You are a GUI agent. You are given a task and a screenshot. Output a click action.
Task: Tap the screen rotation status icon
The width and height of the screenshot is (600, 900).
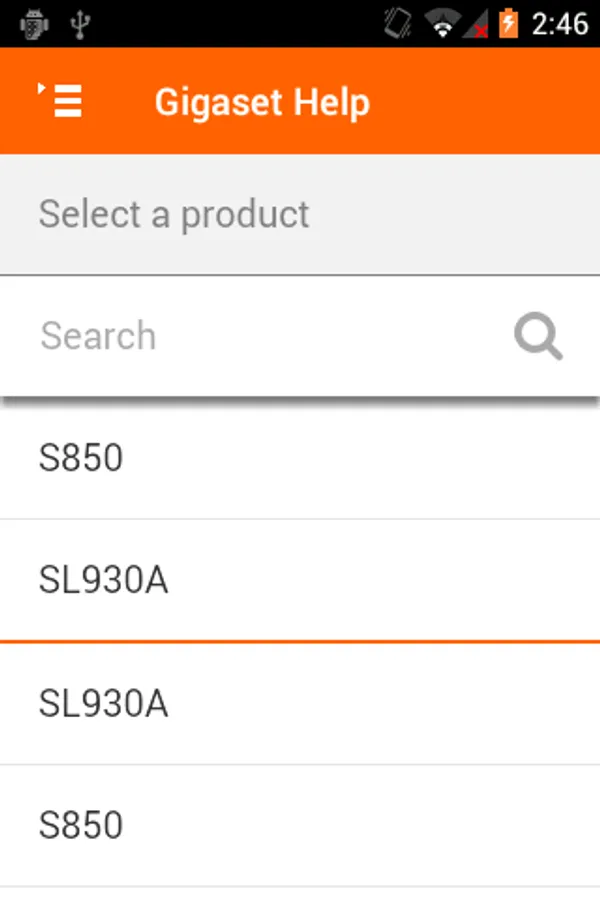coord(398,23)
